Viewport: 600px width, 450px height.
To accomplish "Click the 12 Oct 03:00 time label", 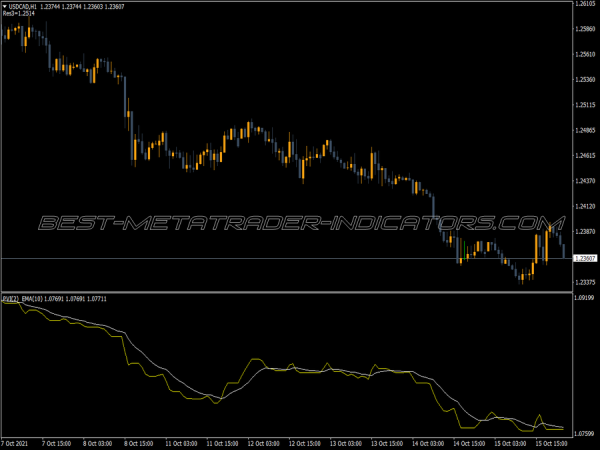I will tap(263, 444).
